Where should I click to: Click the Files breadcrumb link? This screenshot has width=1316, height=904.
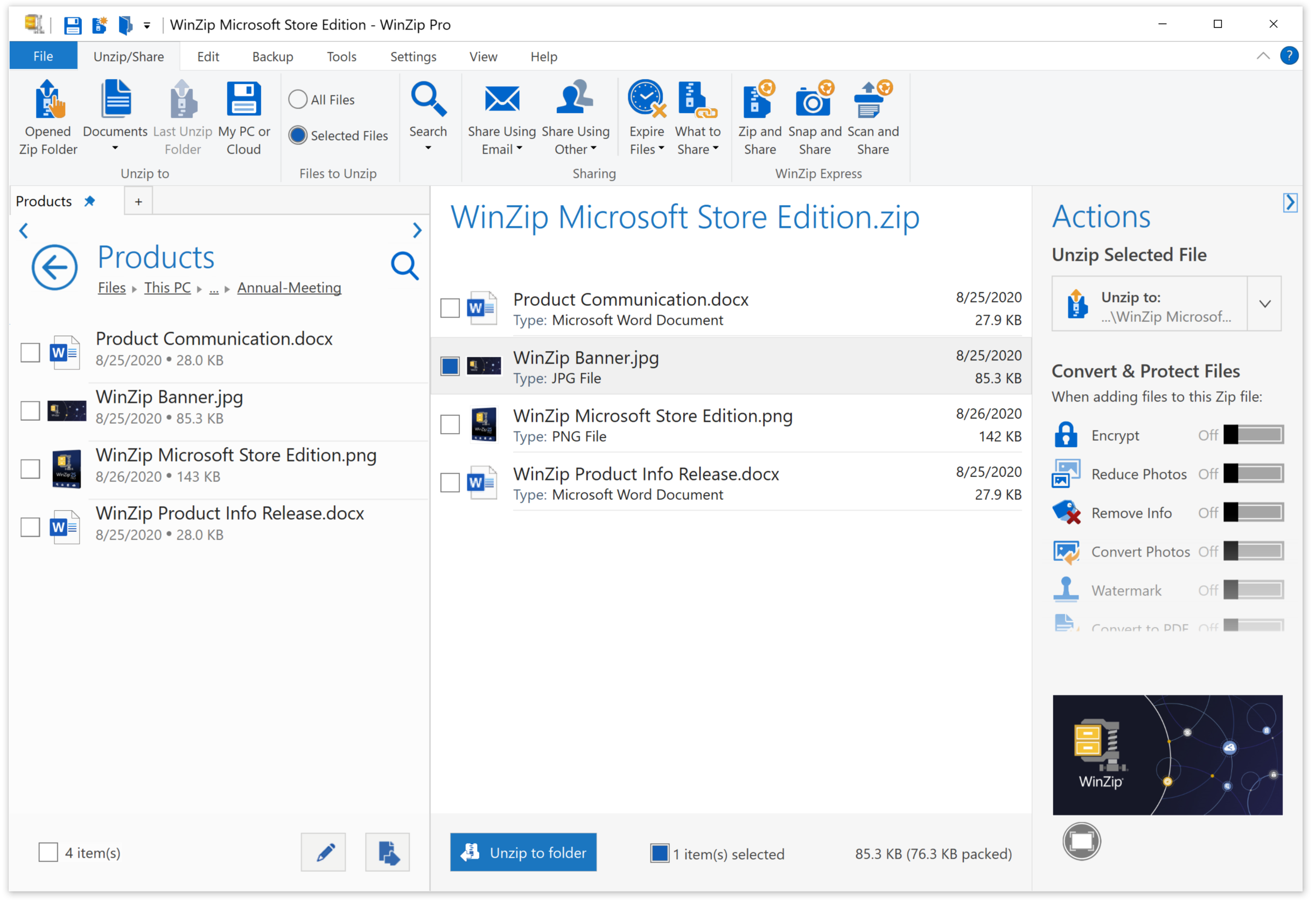[x=111, y=288]
